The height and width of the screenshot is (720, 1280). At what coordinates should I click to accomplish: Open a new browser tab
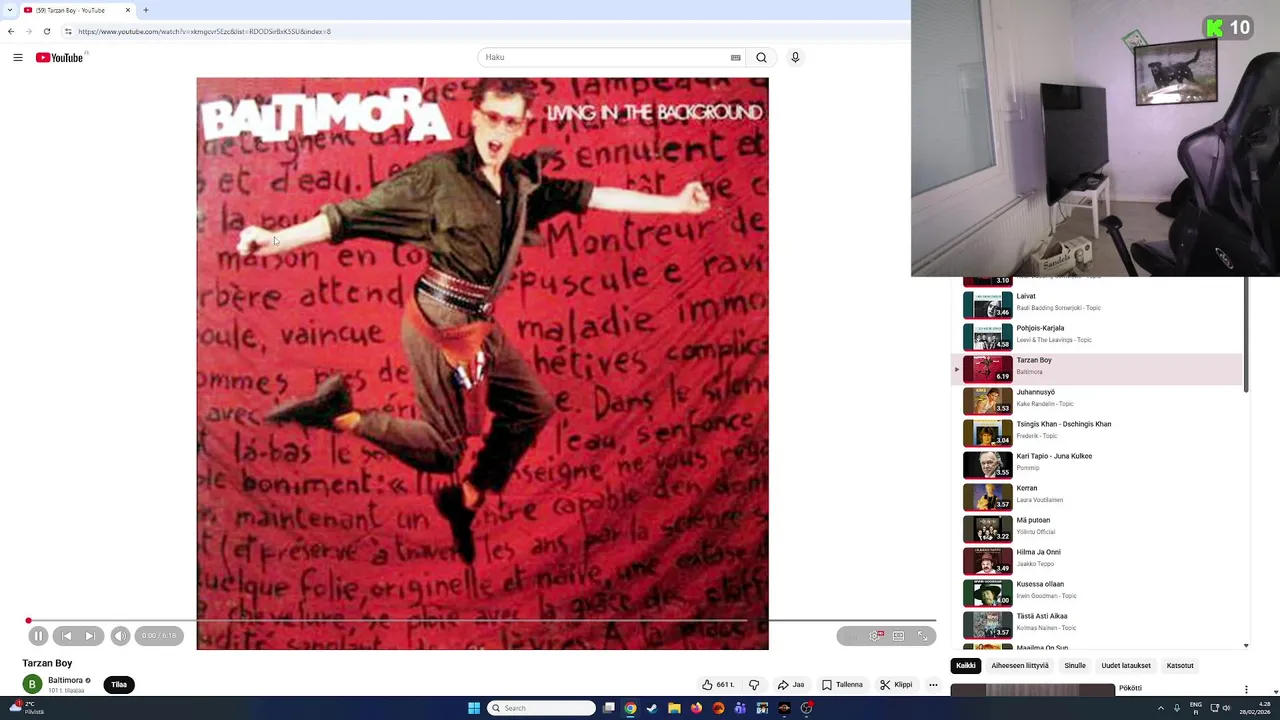tap(145, 10)
